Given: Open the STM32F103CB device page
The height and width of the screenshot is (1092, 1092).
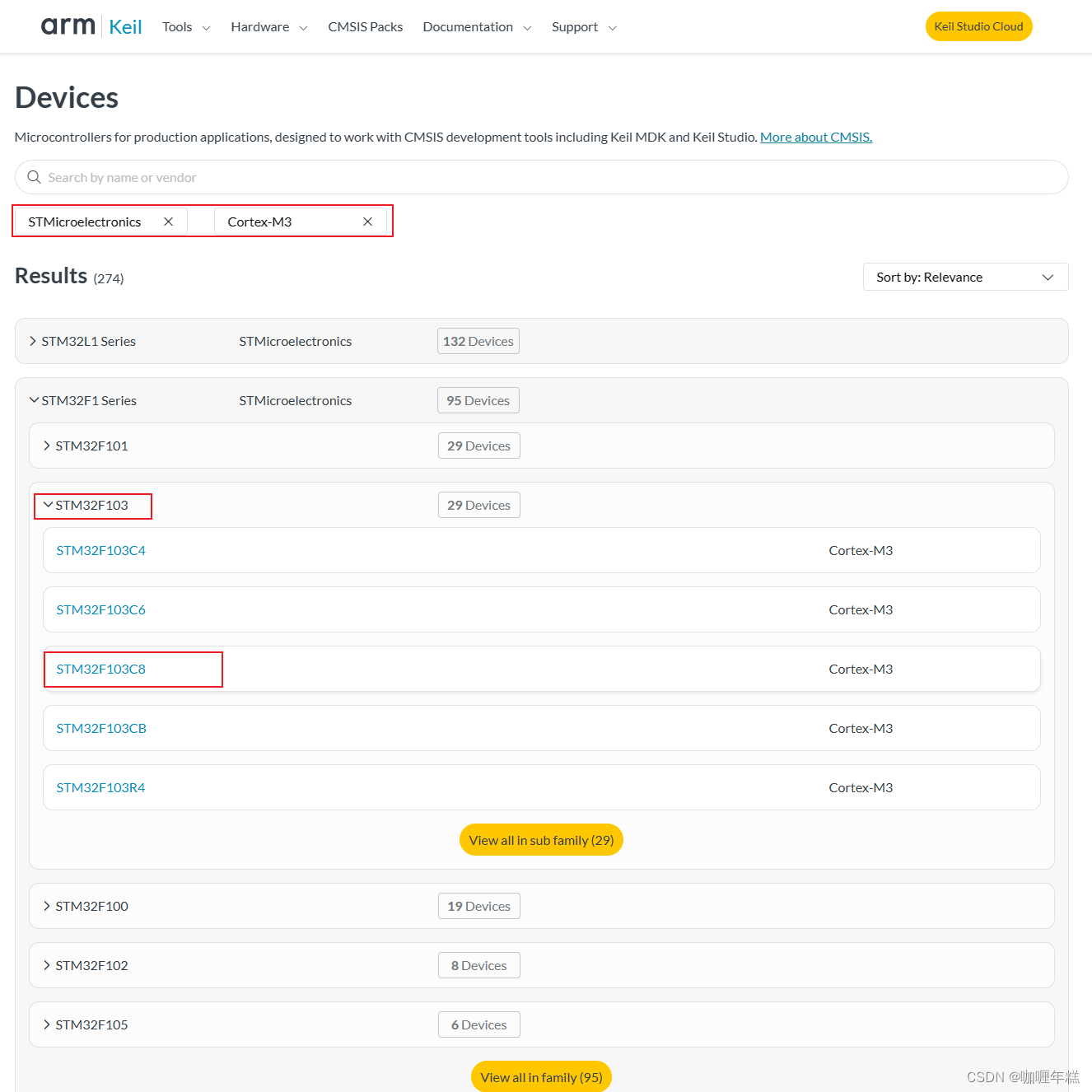Looking at the screenshot, I should coord(101,728).
